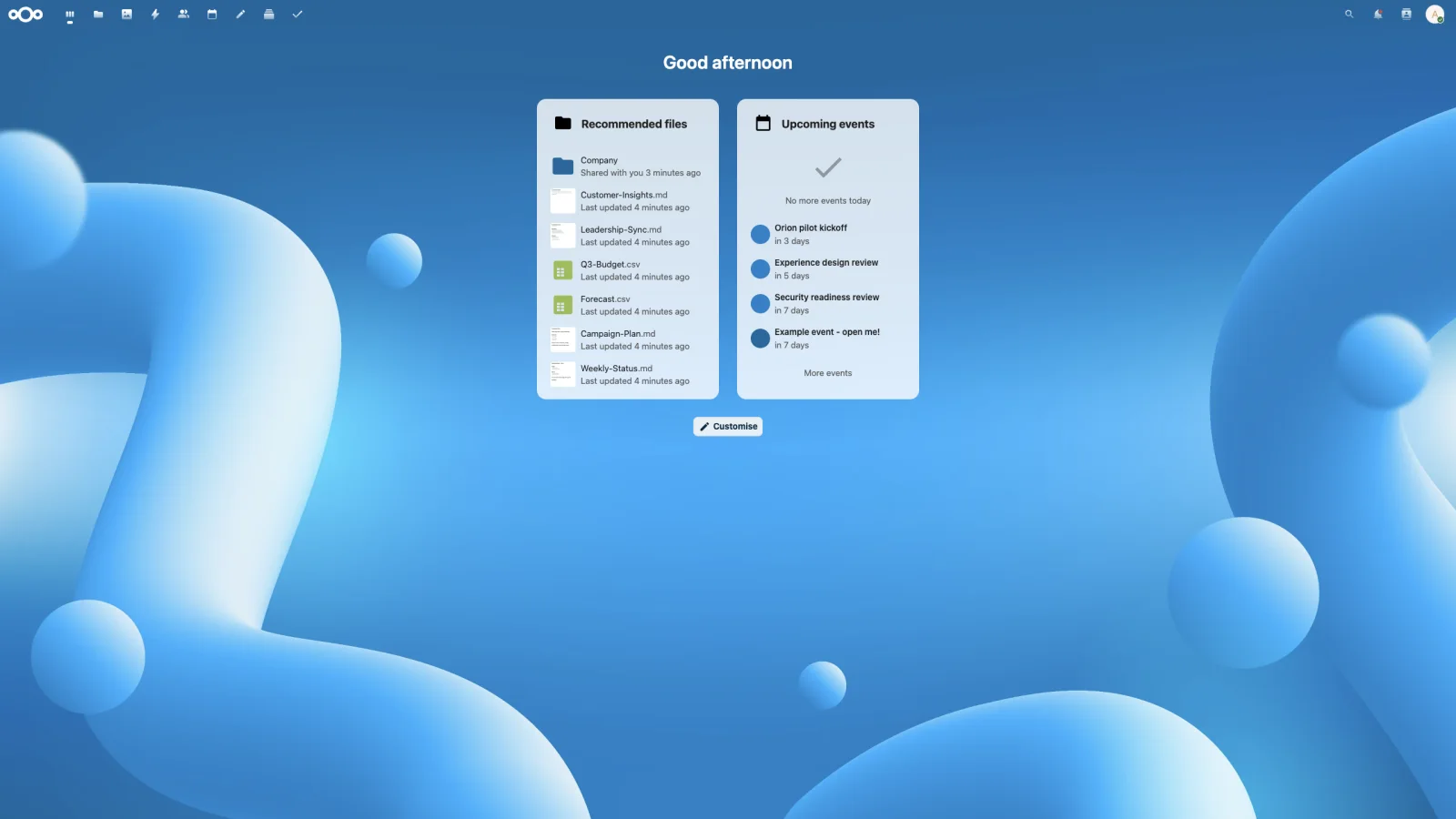Open the Contacts app in the top bar

184,15
